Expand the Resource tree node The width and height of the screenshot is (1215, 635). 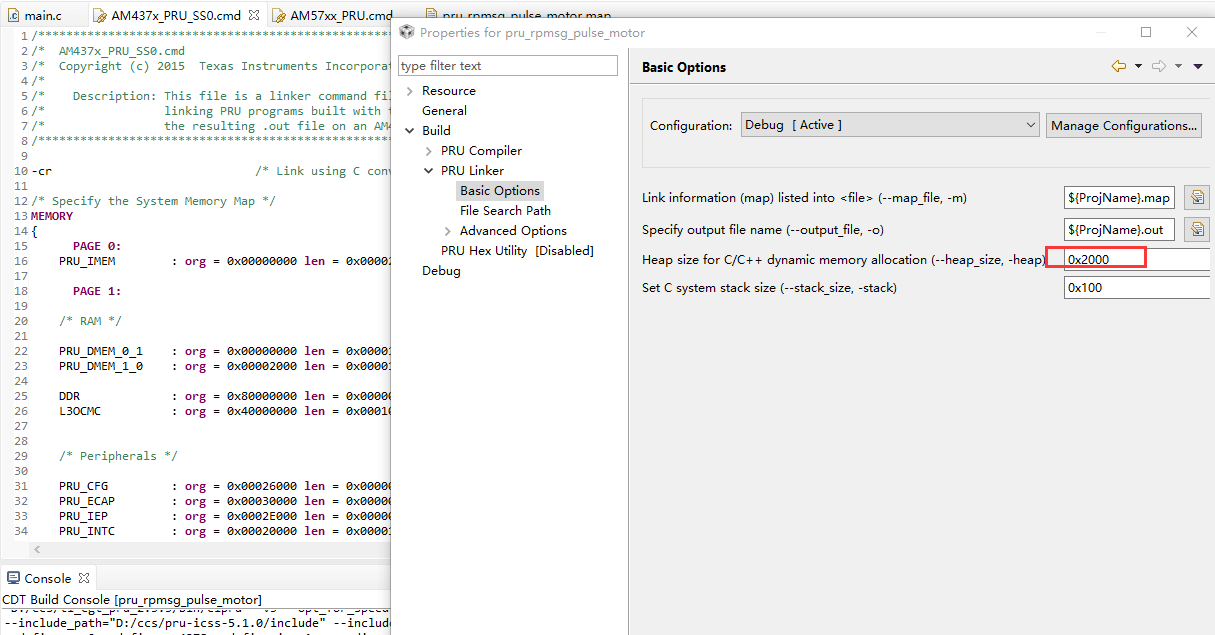[409, 91]
